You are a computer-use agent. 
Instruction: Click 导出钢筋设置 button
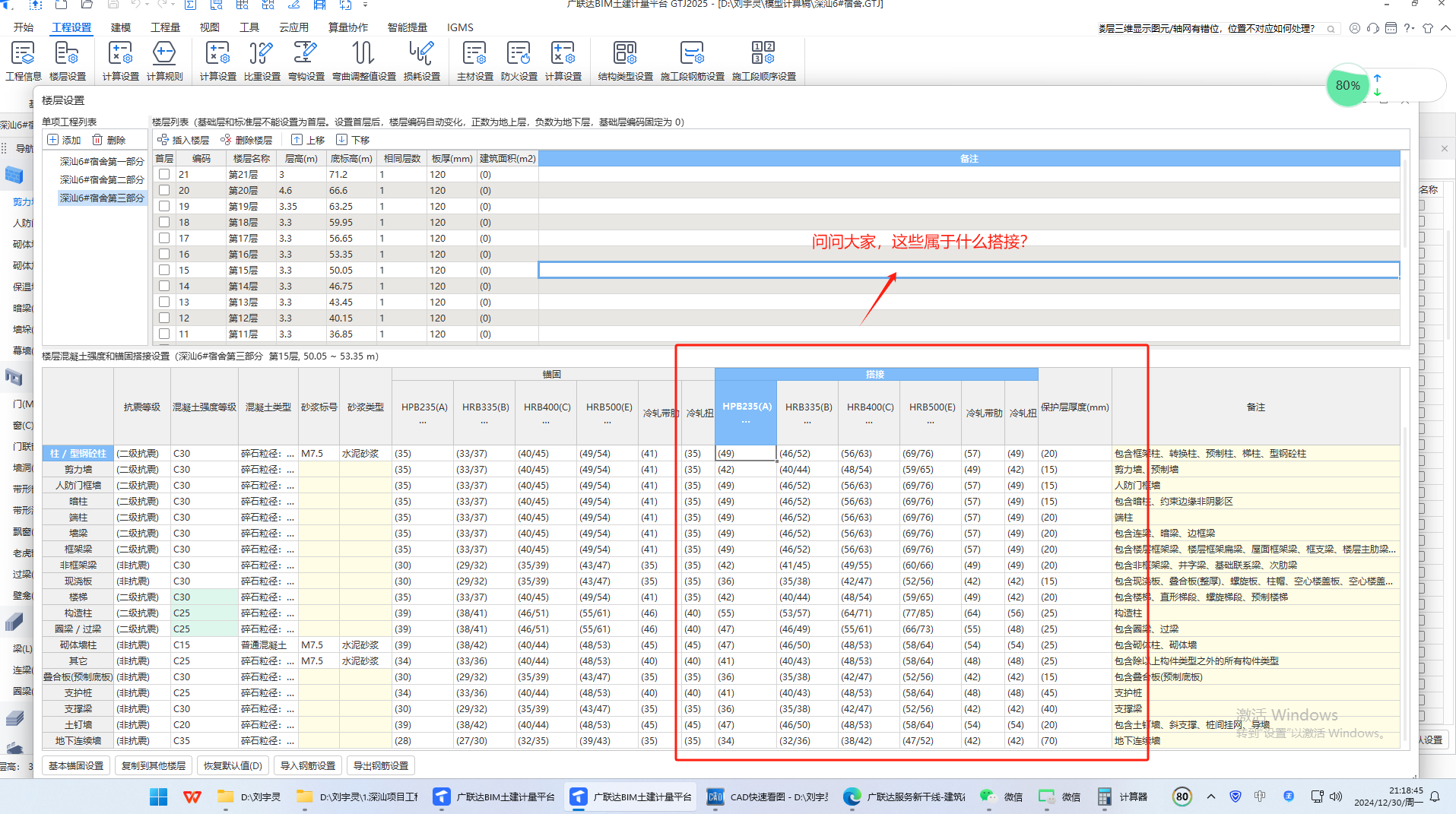point(381,766)
